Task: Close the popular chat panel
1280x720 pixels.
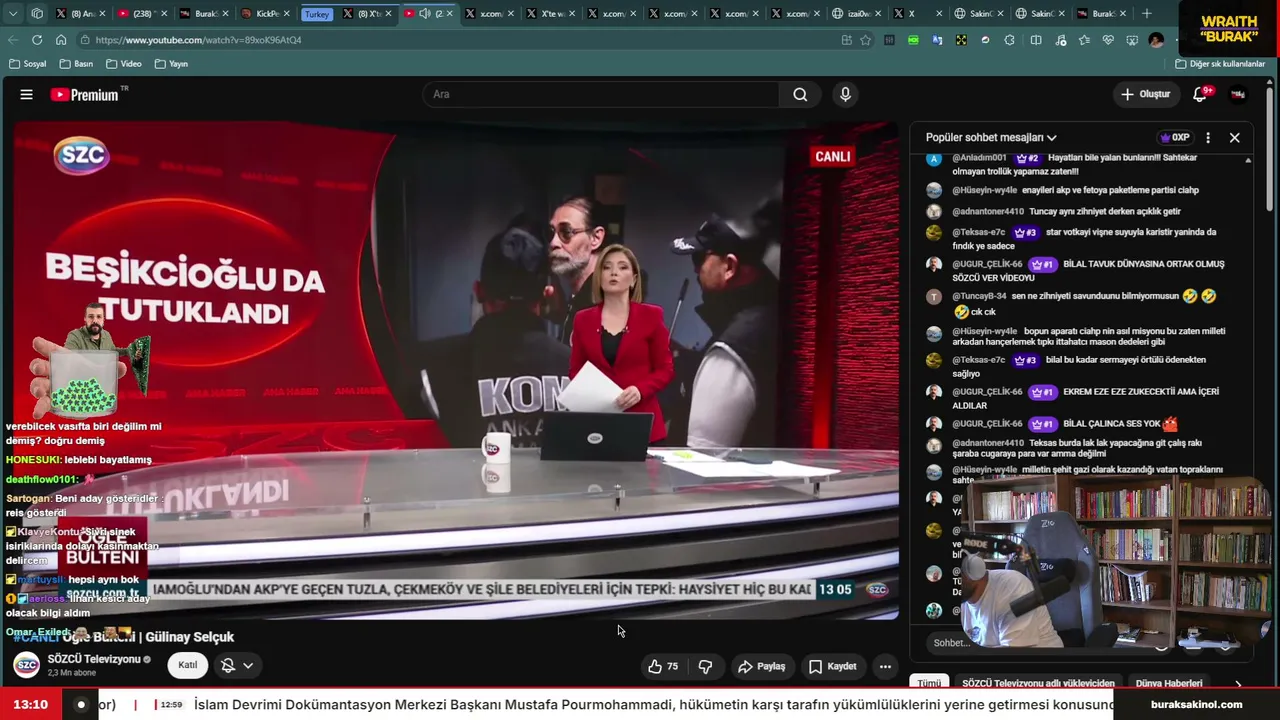Action: click(x=1234, y=138)
